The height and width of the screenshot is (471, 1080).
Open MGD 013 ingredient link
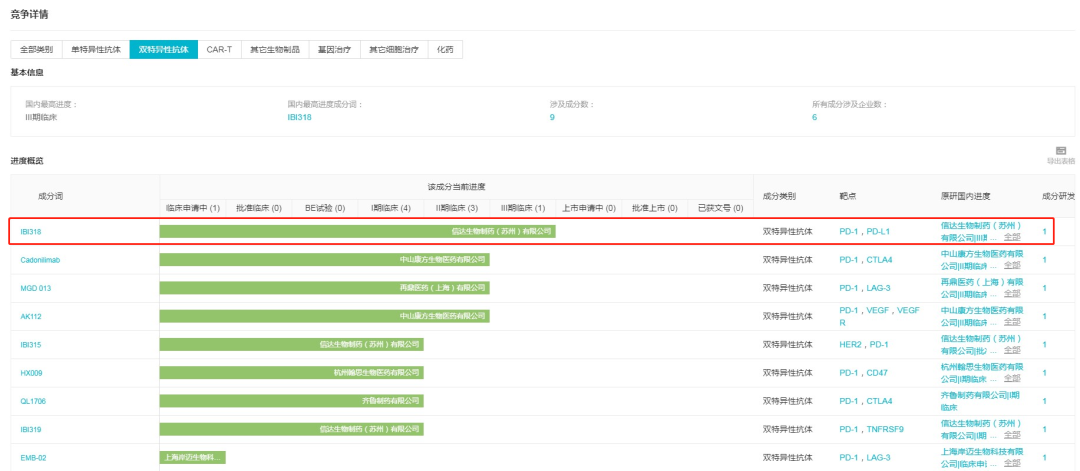click(x=36, y=288)
